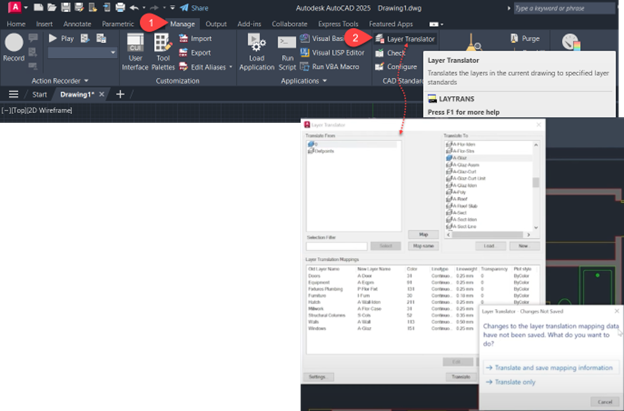Image resolution: width=624 pixels, height=411 pixels.
Task: Click the Purge icon
Action: 514,38
